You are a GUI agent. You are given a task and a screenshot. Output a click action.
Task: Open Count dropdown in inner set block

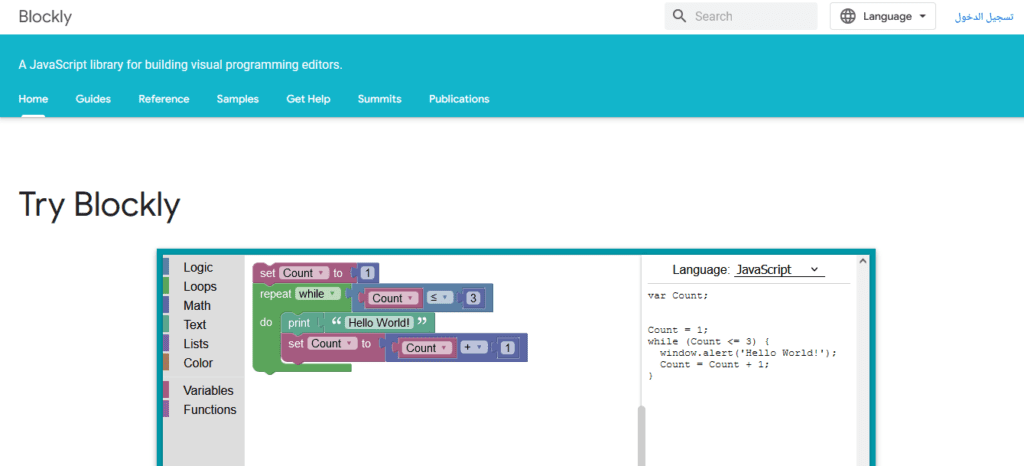333,343
